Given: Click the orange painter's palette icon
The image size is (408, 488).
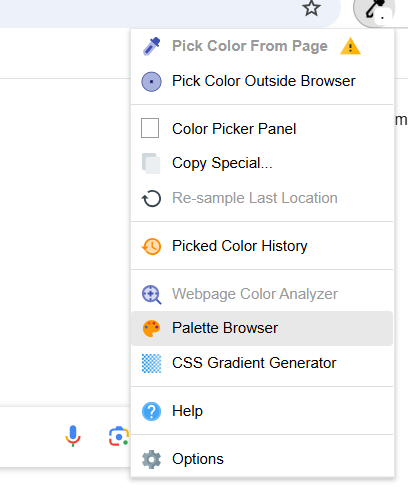Looking at the screenshot, I should point(151,328).
